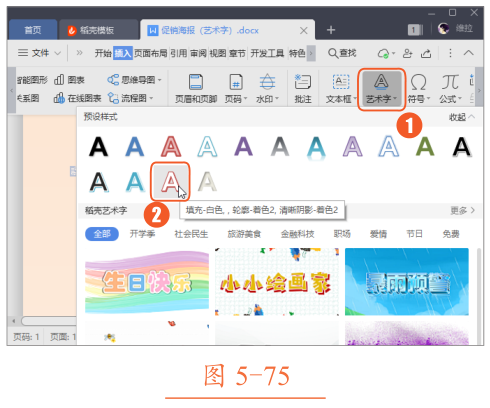Add a 批注 comment
This screenshot has width=490, height=408.
(303, 89)
